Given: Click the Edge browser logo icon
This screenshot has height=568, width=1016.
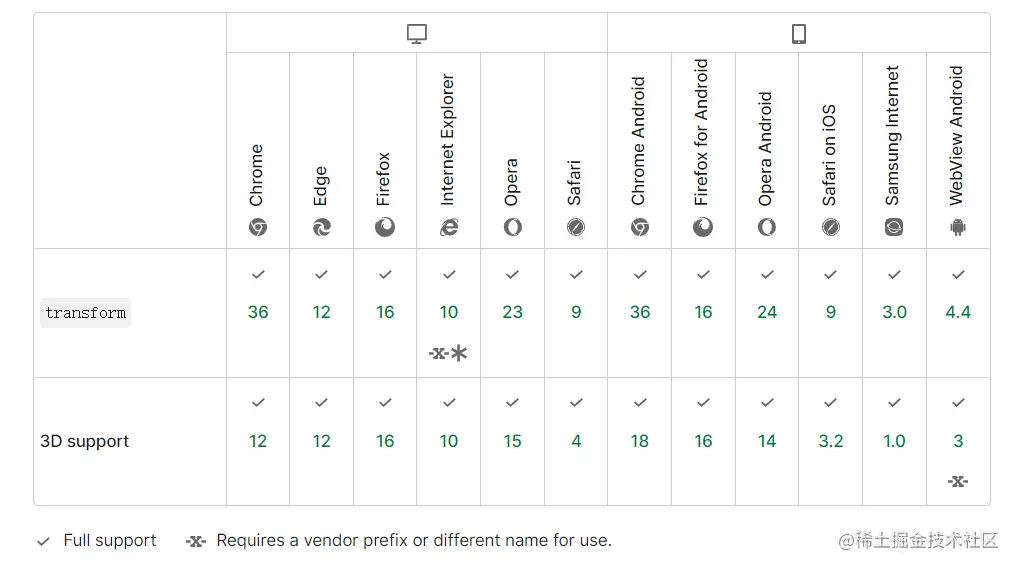Looking at the screenshot, I should click(x=321, y=228).
